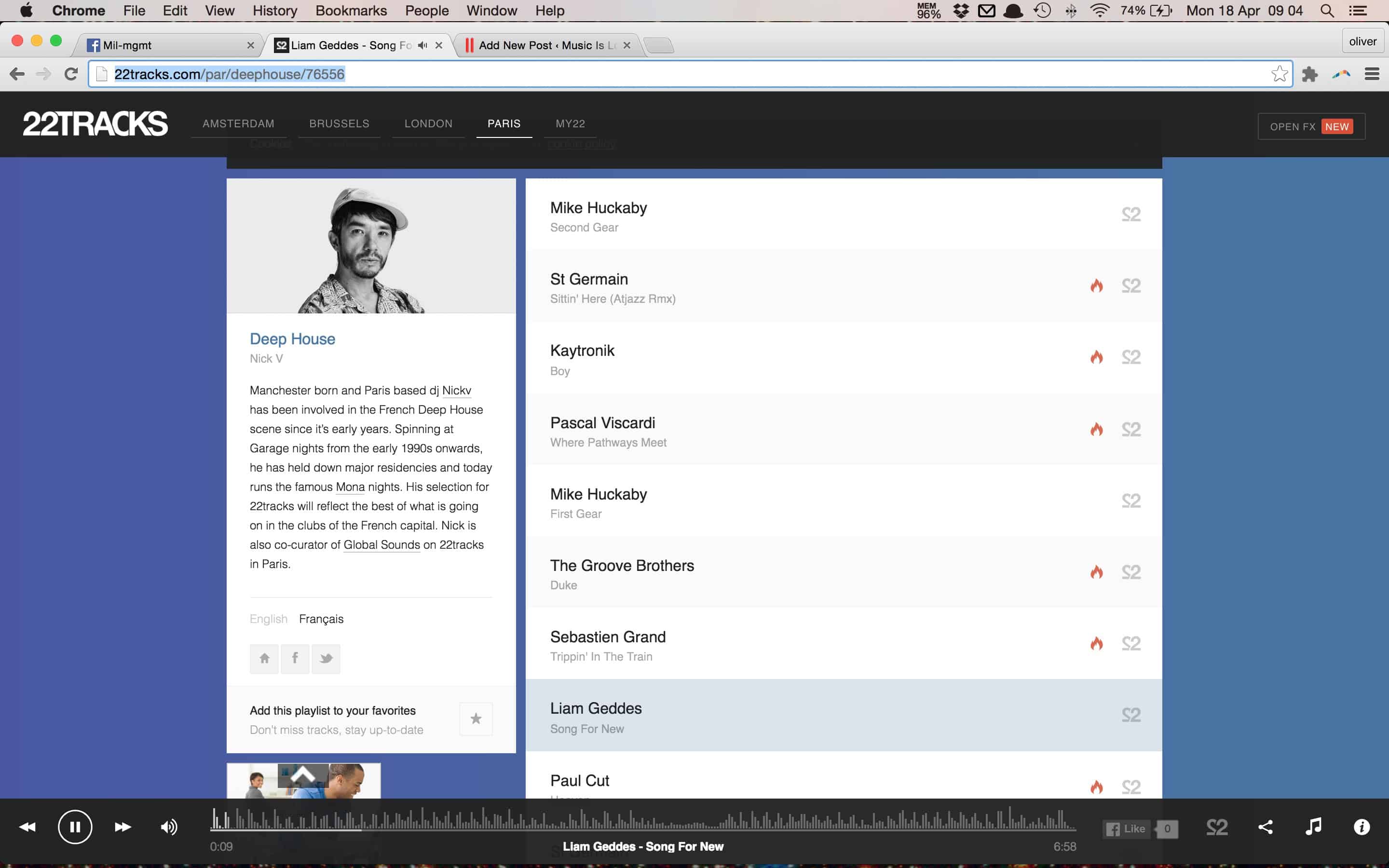Switch description language to Français

point(321,619)
